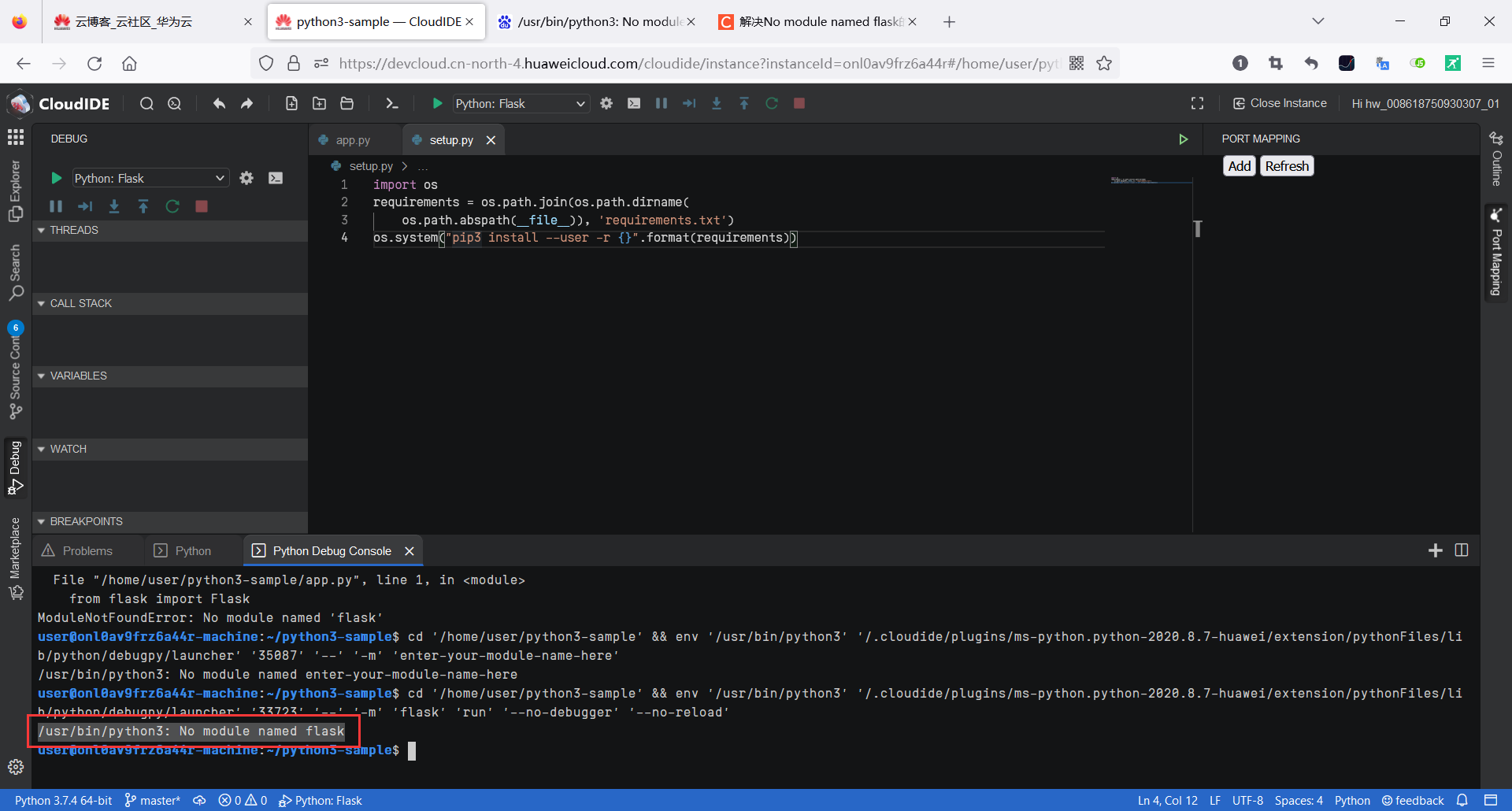Click step over icon in top toolbar

tap(689, 103)
